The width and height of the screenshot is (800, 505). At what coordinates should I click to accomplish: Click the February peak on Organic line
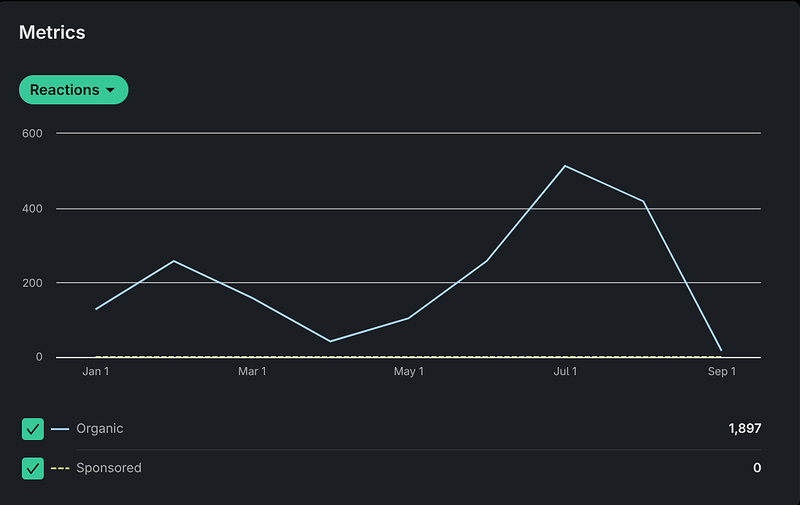[x=174, y=261]
